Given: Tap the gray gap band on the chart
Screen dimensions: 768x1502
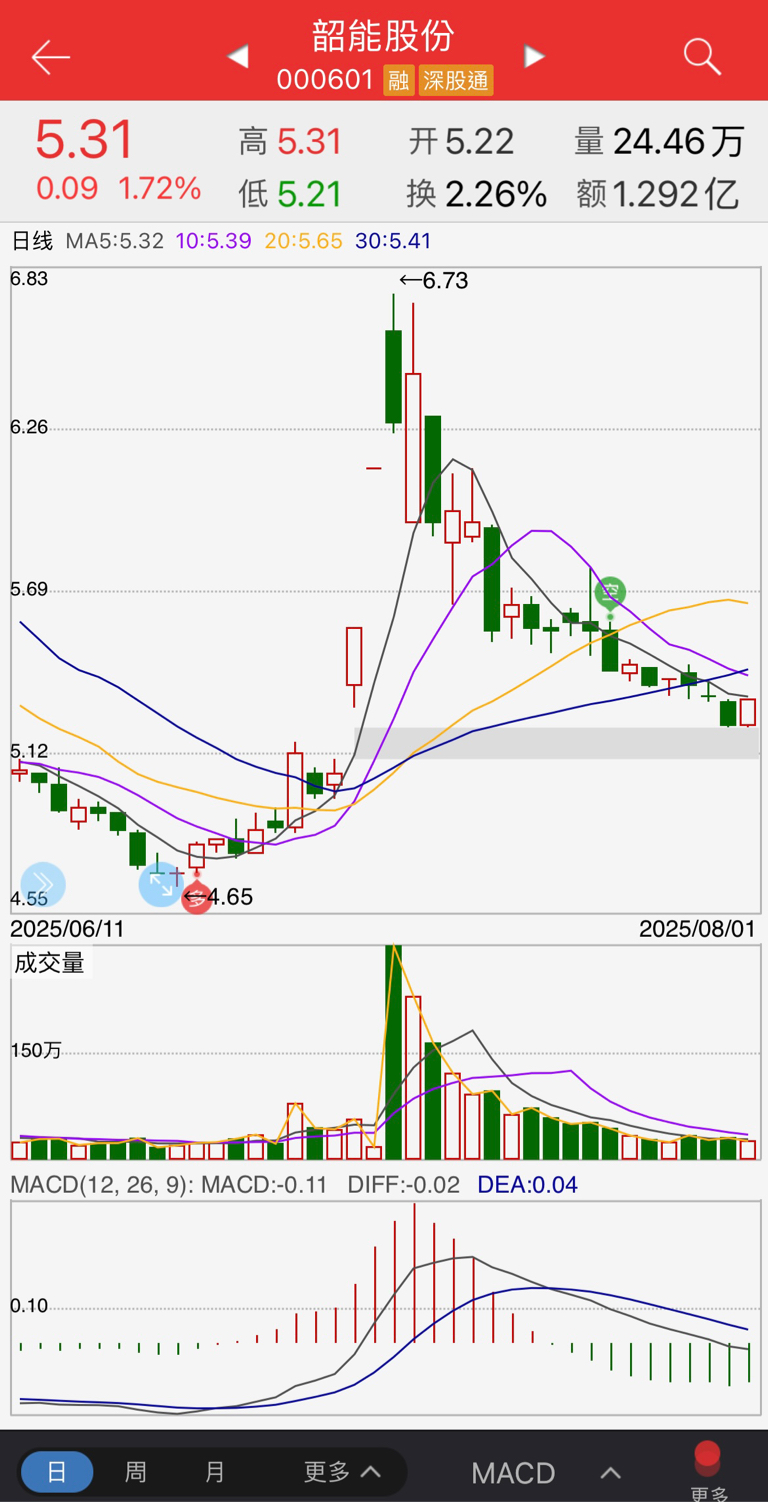Looking at the screenshot, I should 557,742.
